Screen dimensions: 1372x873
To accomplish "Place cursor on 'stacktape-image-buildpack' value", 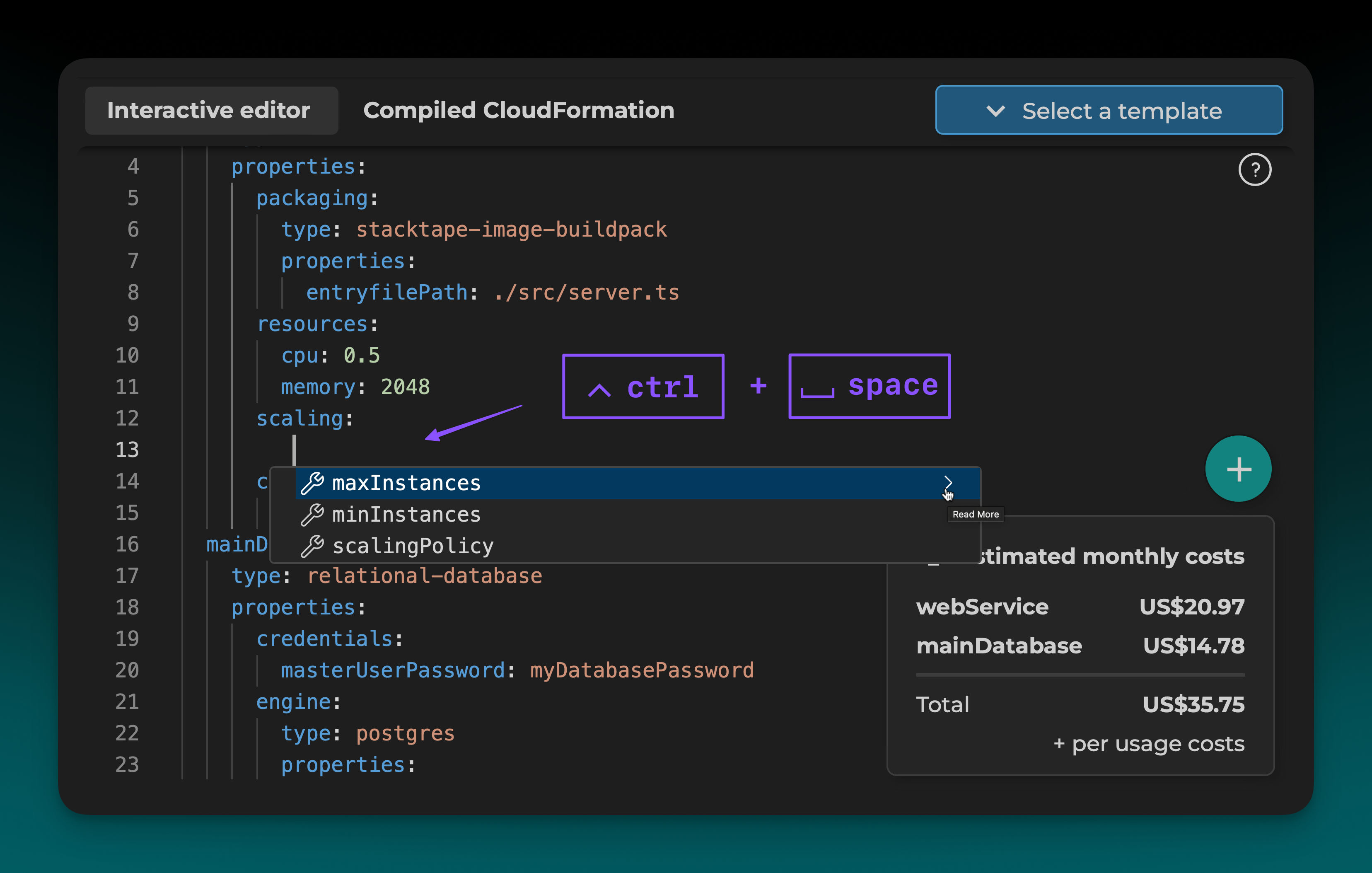I will tap(511, 230).
